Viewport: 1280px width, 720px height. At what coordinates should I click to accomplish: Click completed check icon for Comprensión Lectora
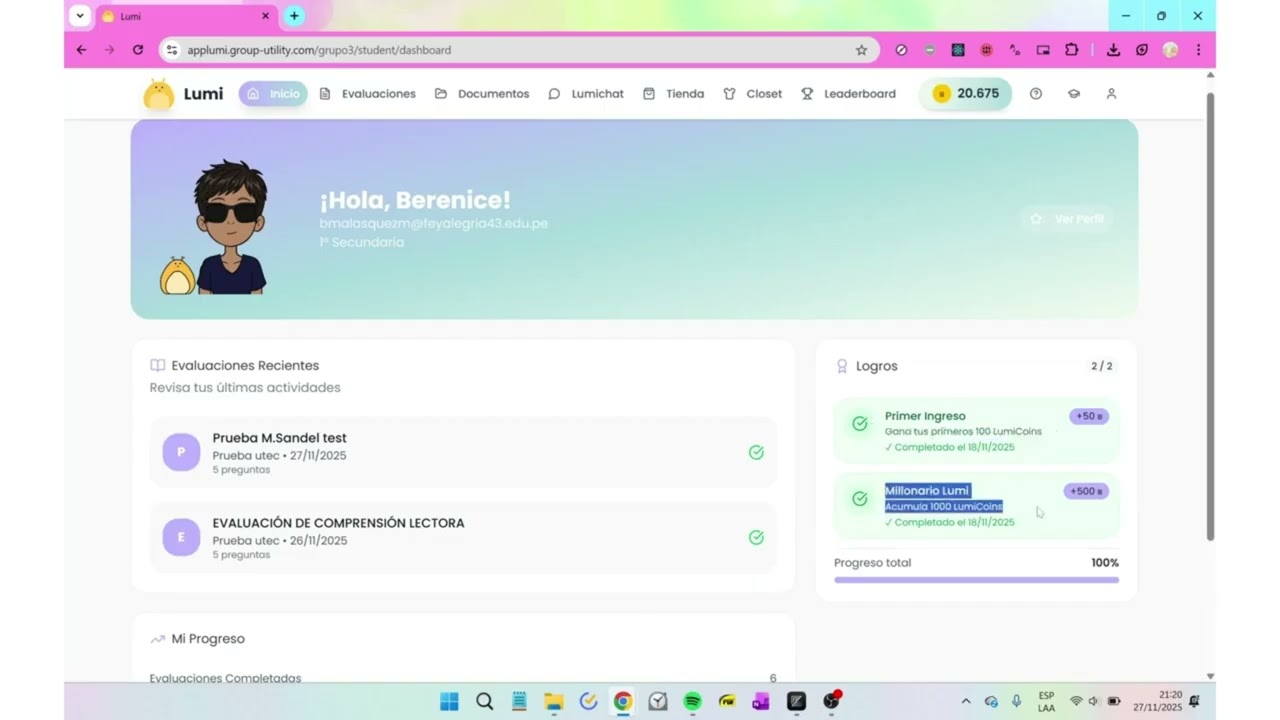point(756,537)
